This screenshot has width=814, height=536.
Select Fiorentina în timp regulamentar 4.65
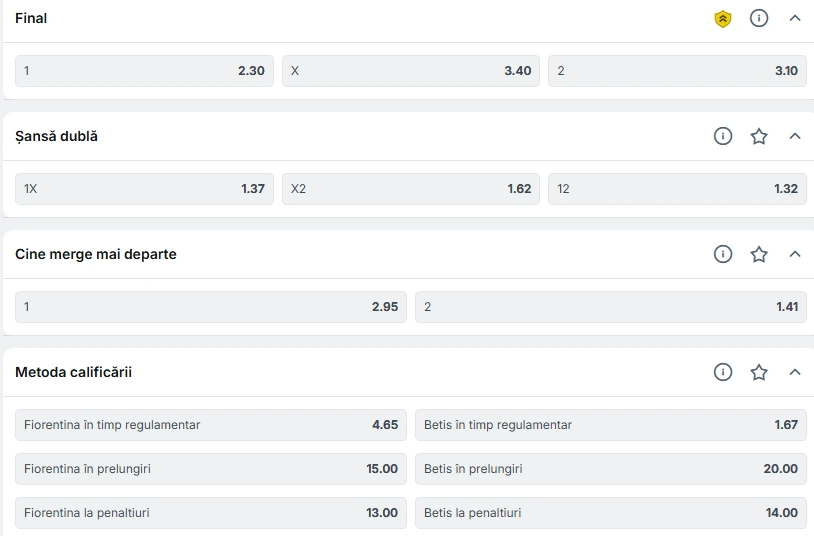[x=211, y=425]
